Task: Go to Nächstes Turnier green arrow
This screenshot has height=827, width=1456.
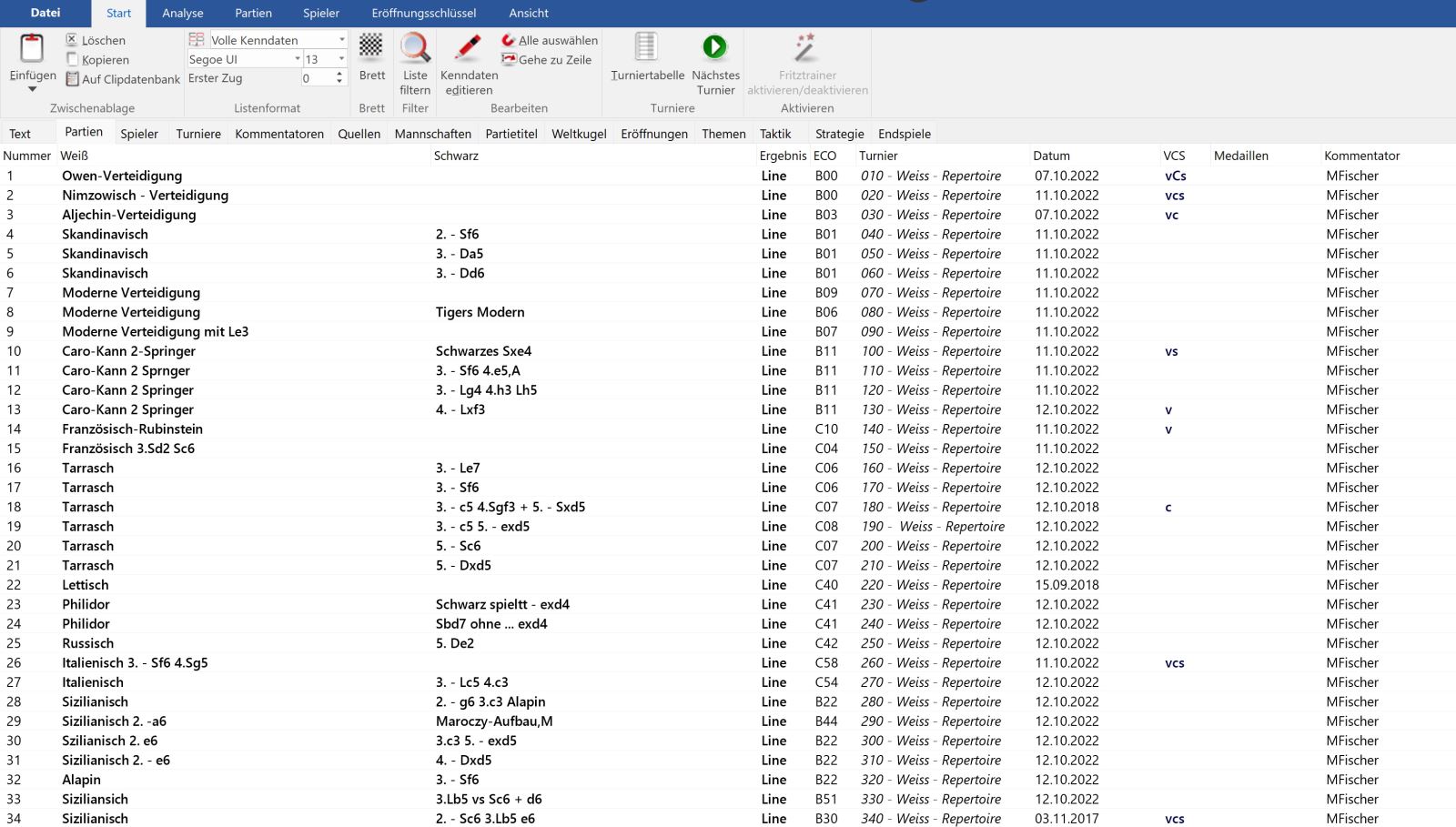Action: [x=714, y=46]
